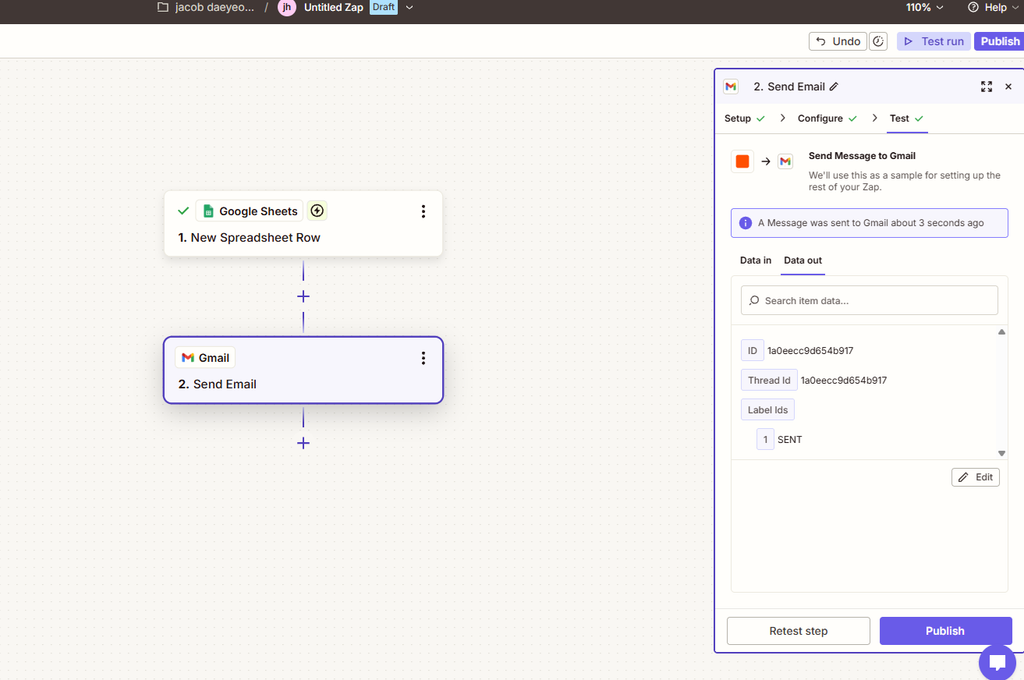Open the 110% zoom level dropdown

coord(924,7)
